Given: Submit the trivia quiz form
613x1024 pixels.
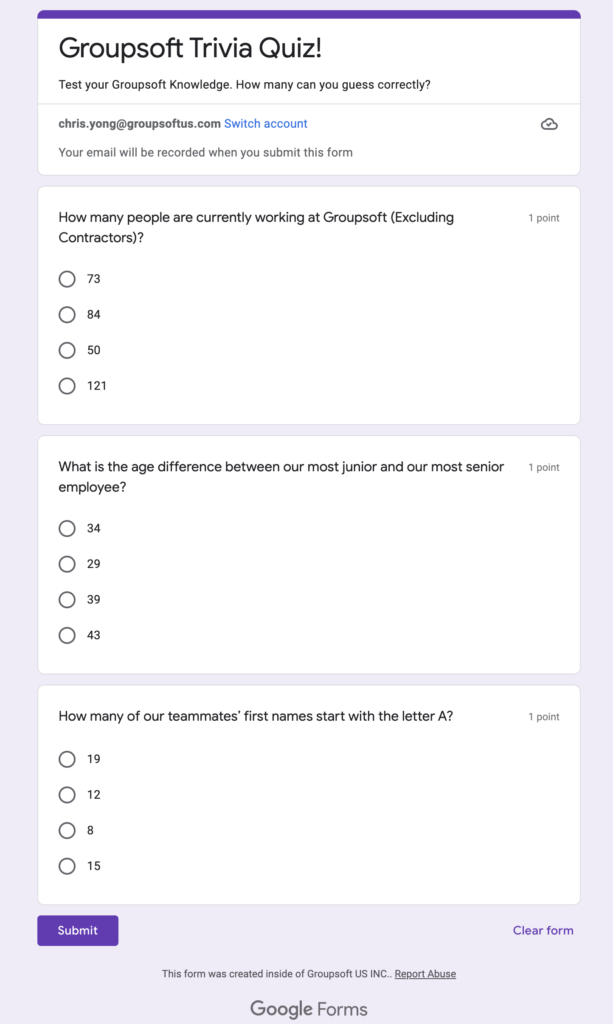Looking at the screenshot, I should pos(78,931).
